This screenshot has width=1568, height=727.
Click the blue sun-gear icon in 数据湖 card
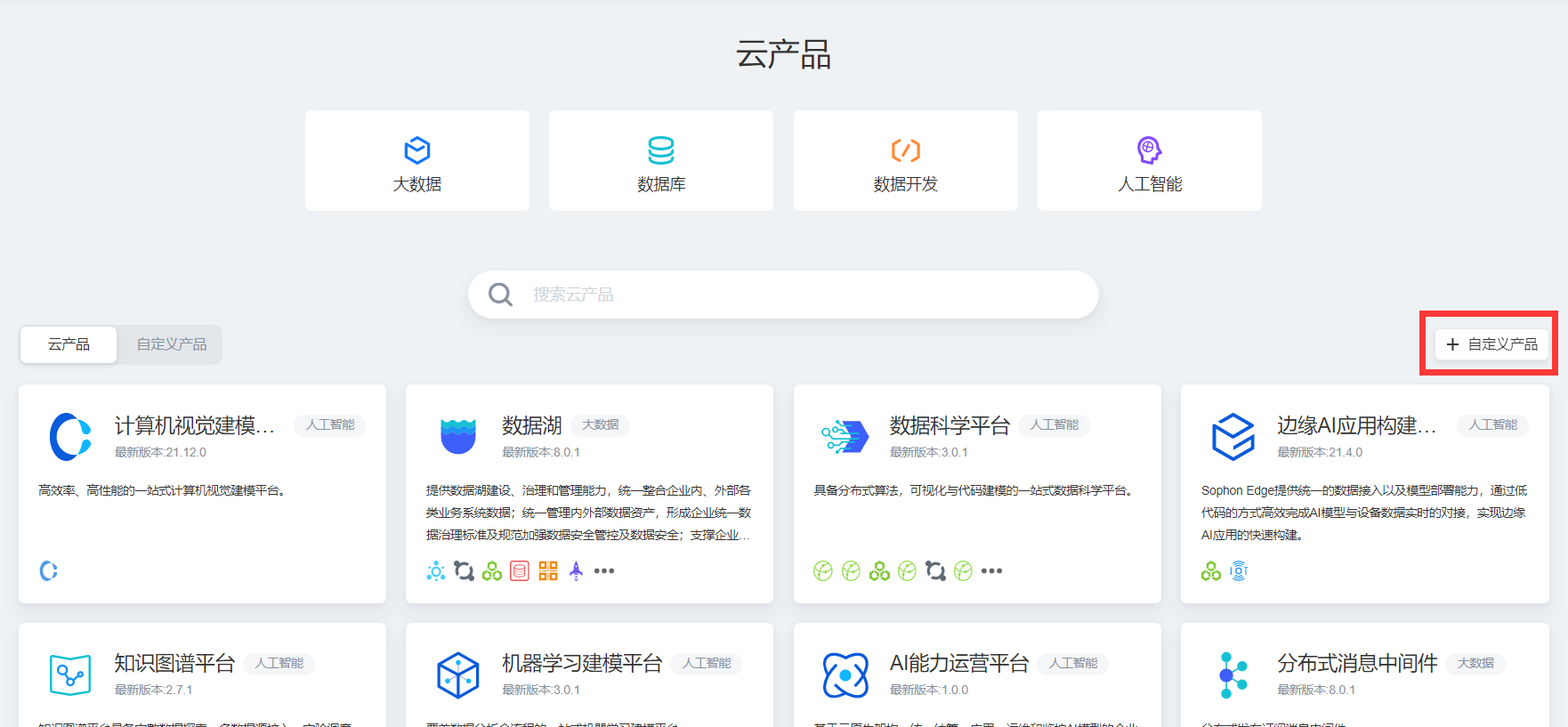[x=436, y=571]
